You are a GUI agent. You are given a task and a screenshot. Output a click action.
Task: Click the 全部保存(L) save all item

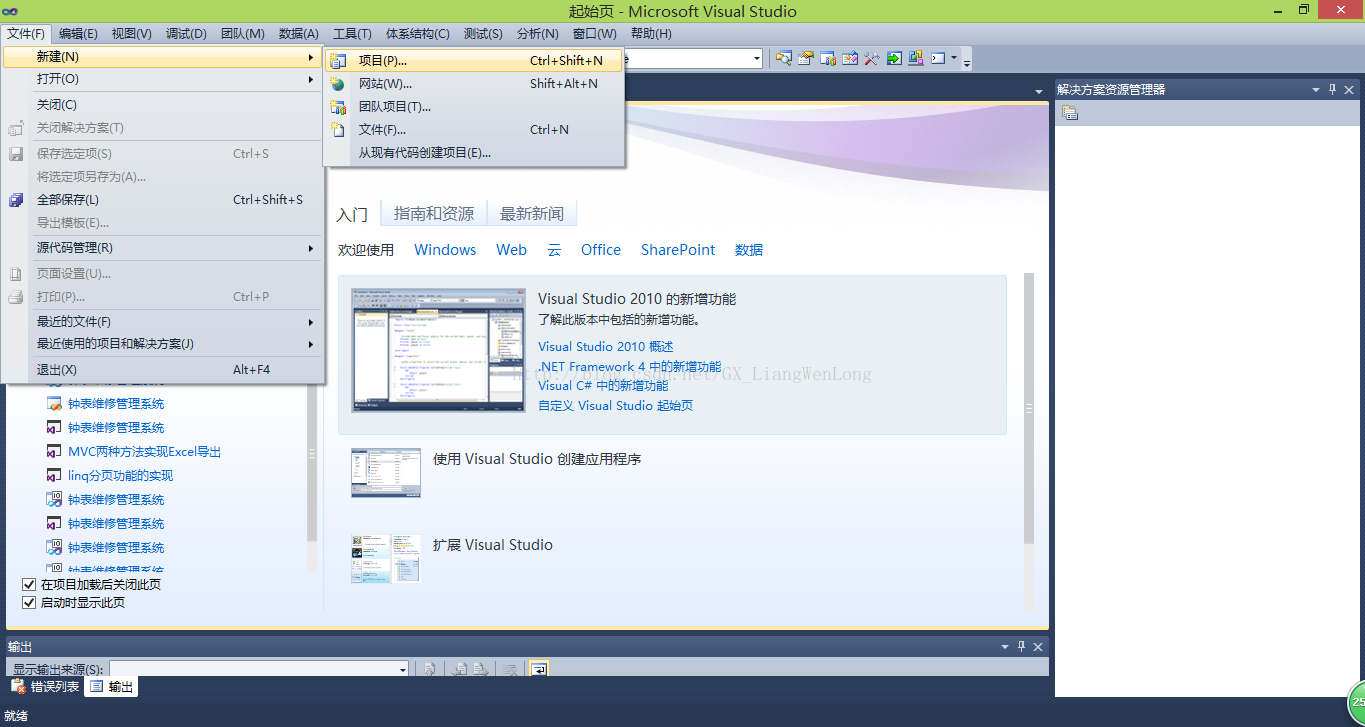coord(163,199)
